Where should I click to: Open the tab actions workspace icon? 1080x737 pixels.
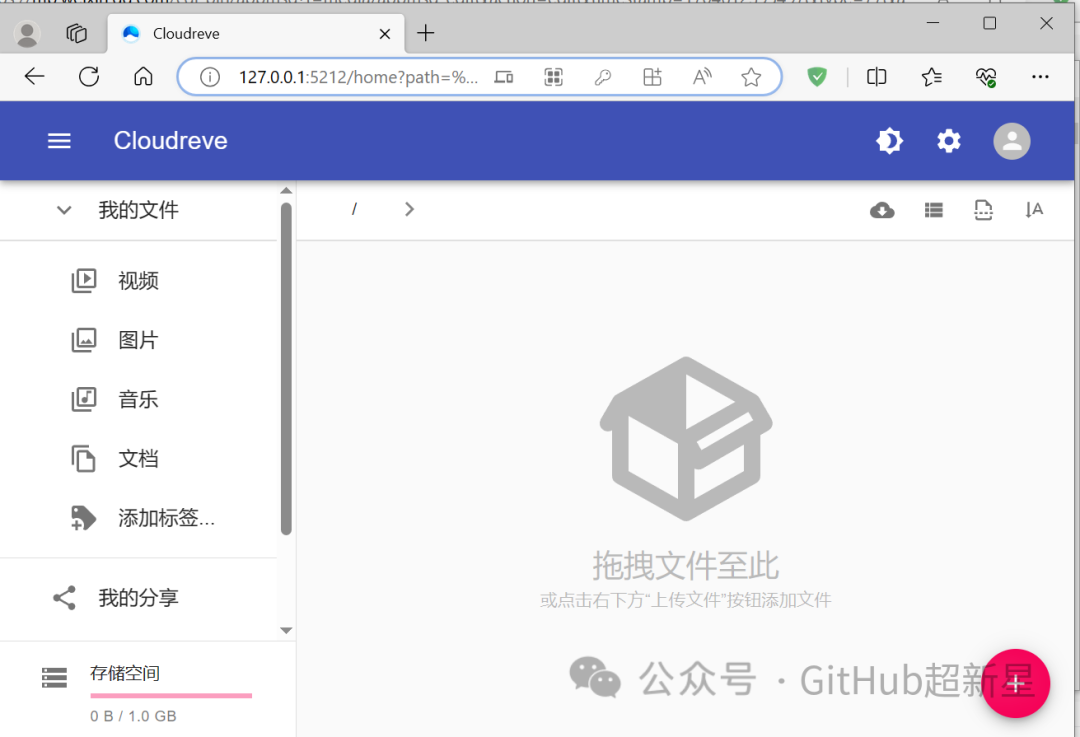[76, 33]
